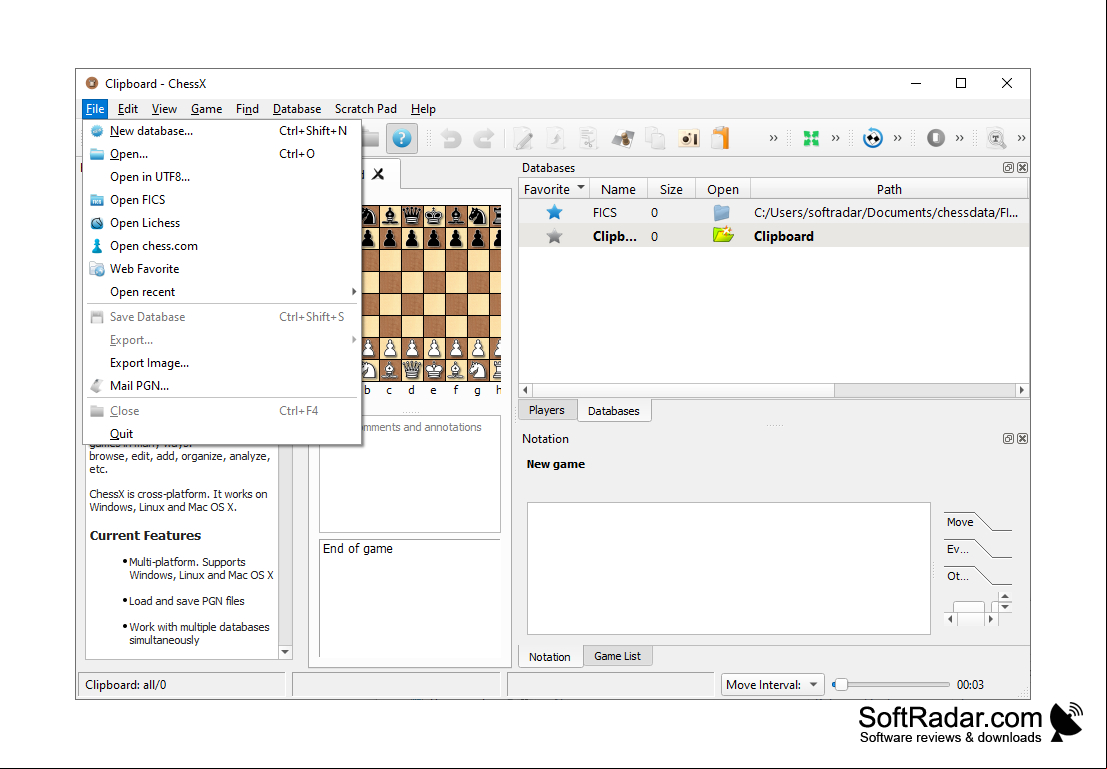The height and width of the screenshot is (769, 1107).
Task: Click the Redo arrow in the toolbar
Action: pos(484,138)
